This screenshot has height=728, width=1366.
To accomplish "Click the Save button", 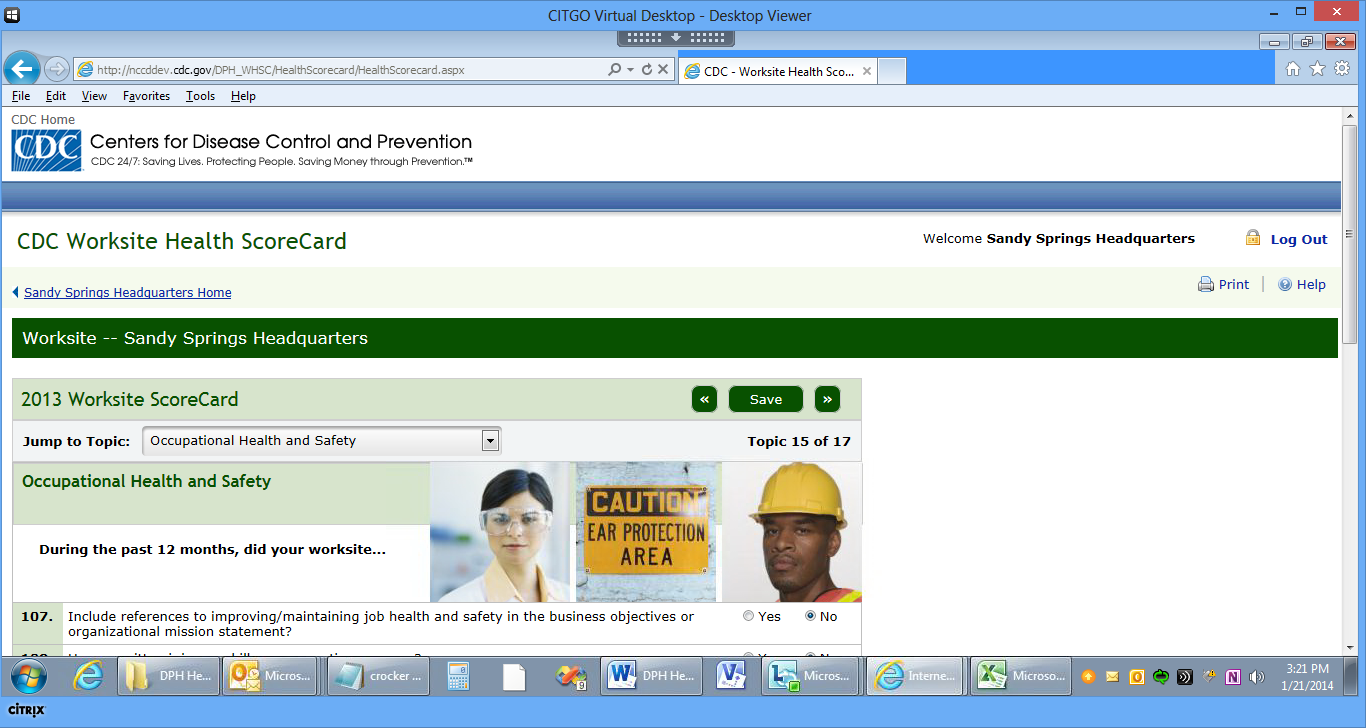I will tap(766, 399).
